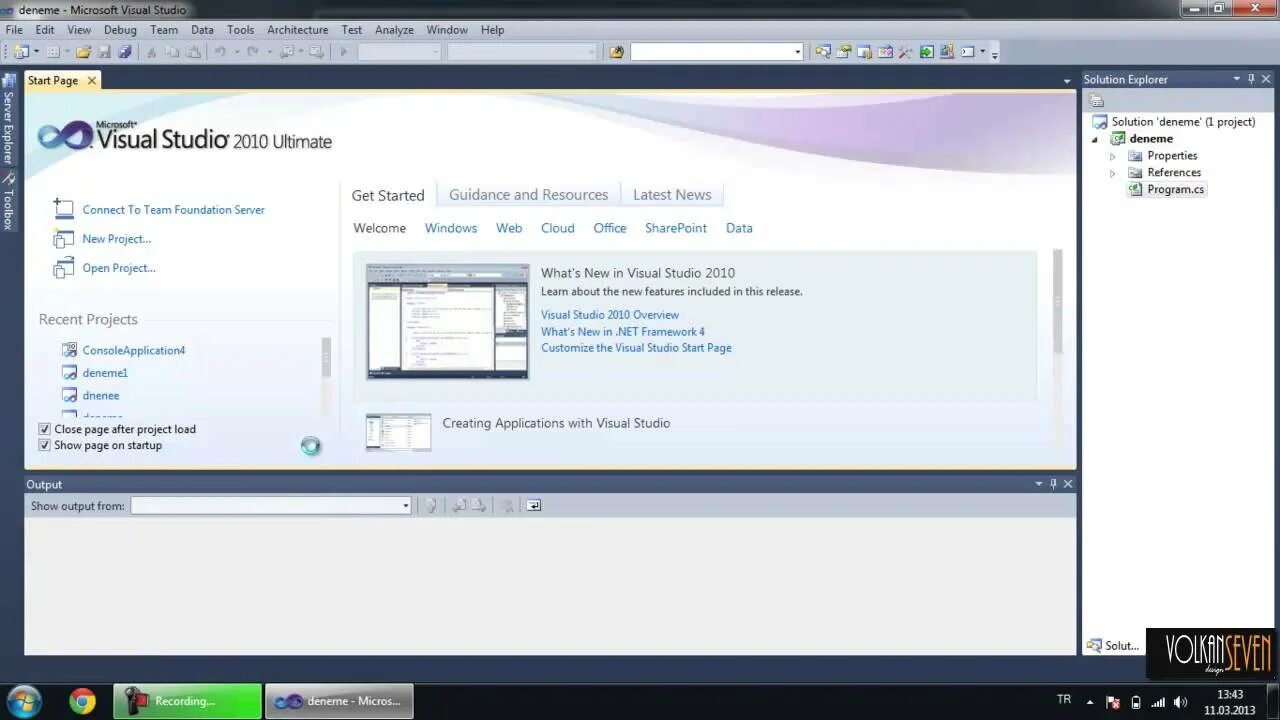This screenshot has height=720, width=1280.
Task: Open Output panel window position dropdown arrow
Action: tap(1038, 484)
